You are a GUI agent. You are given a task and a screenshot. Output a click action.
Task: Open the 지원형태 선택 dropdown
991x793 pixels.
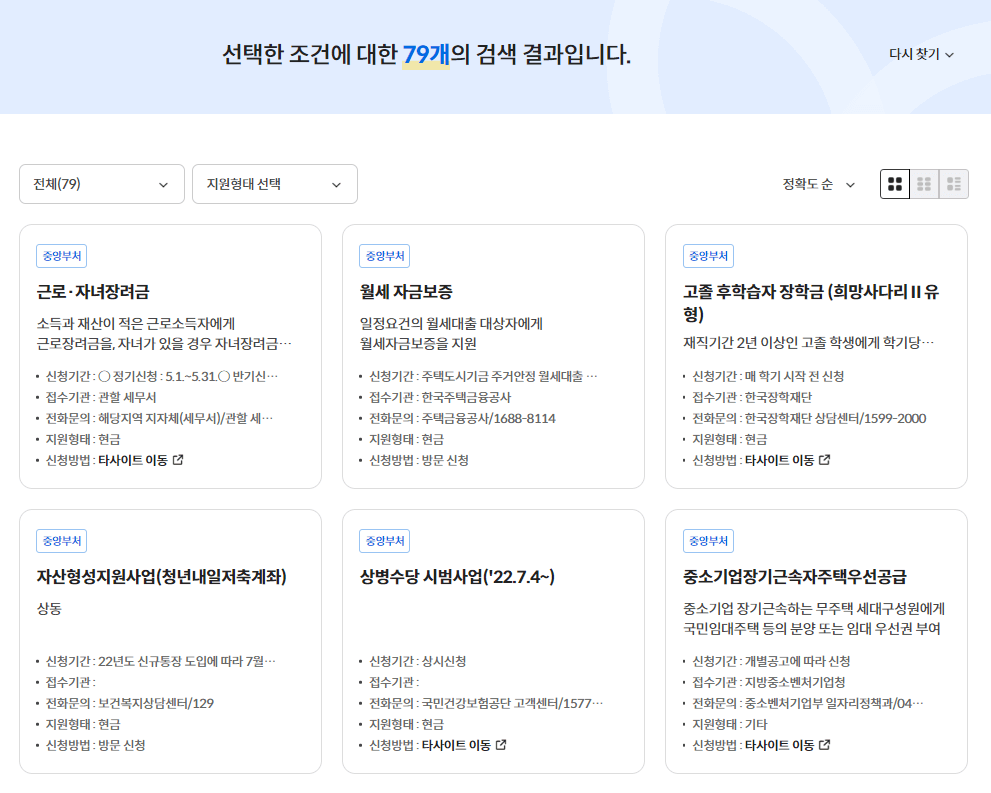(x=275, y=184)
